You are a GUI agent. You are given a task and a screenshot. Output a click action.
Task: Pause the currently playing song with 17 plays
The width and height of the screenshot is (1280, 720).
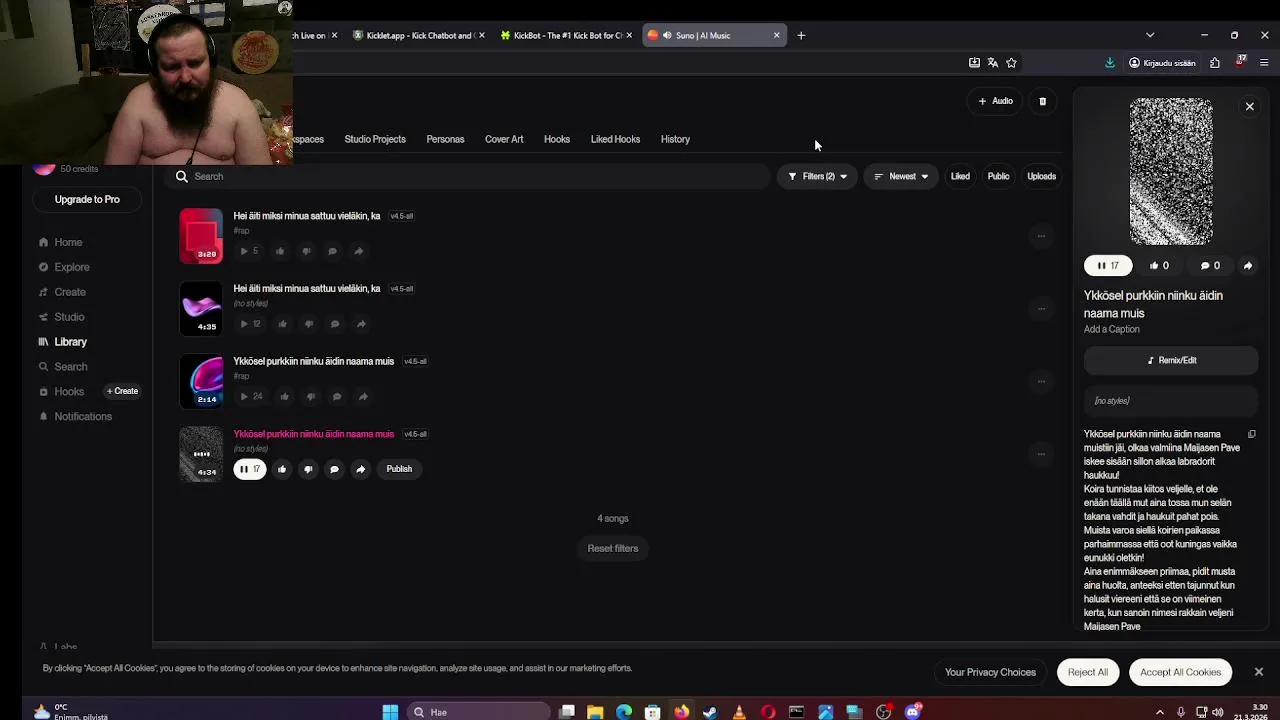pos(250,469)
